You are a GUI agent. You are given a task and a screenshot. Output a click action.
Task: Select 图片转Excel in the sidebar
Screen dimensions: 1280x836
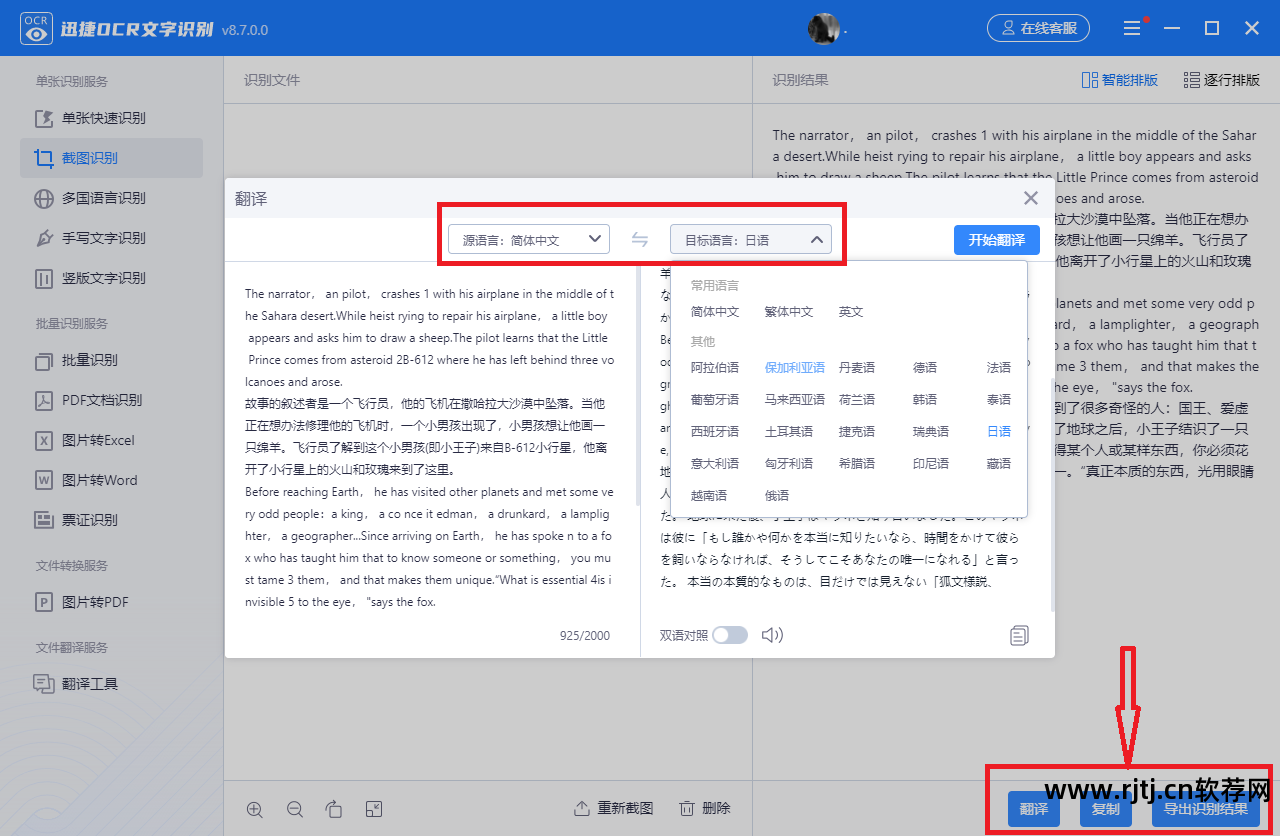click(98, 440)
